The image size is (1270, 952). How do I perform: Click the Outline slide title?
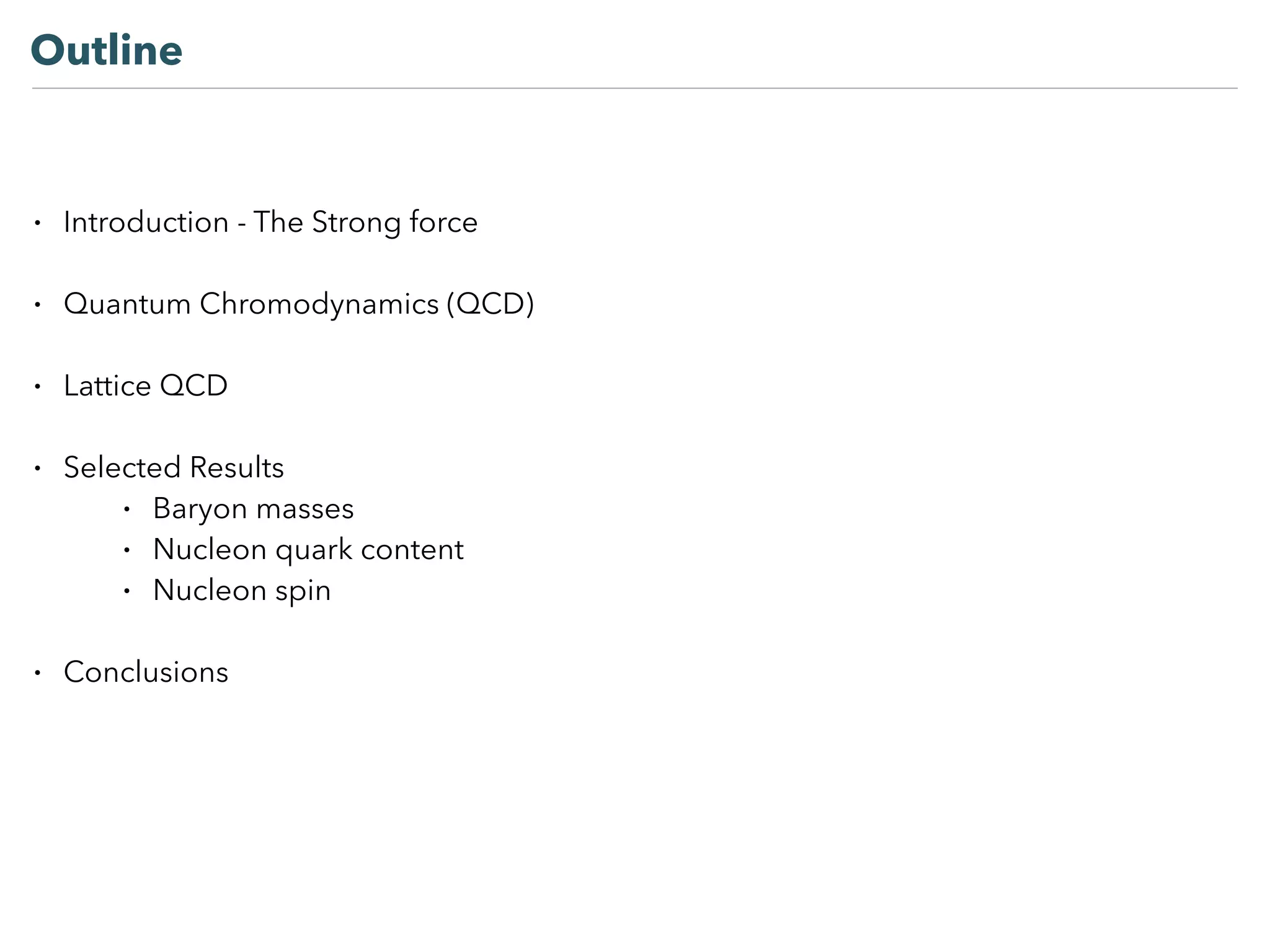point(107,50)
